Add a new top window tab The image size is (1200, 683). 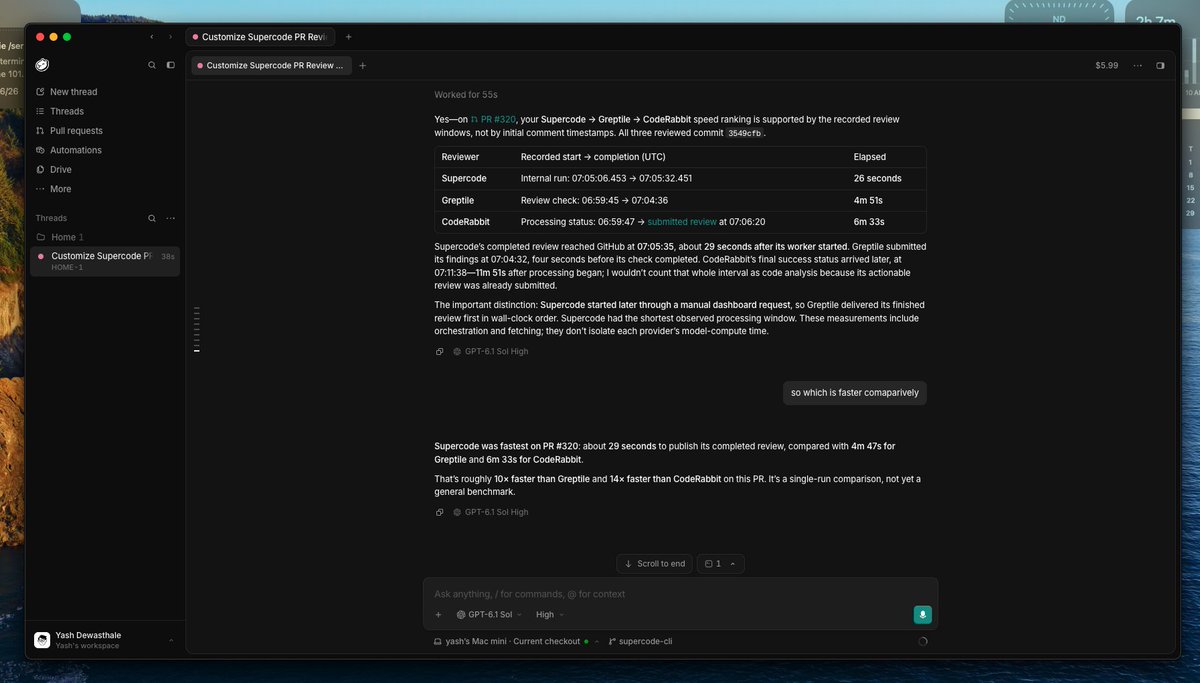(349, 37)
